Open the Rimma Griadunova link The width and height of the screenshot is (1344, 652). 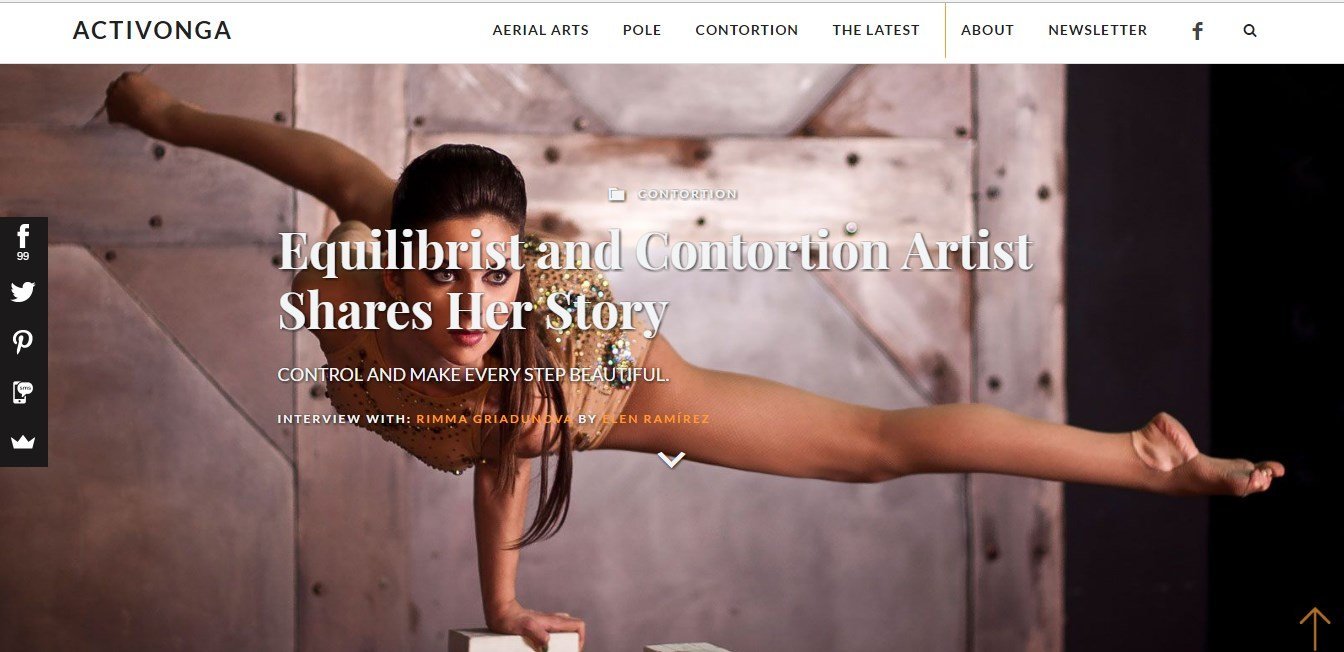pos(495,419)
